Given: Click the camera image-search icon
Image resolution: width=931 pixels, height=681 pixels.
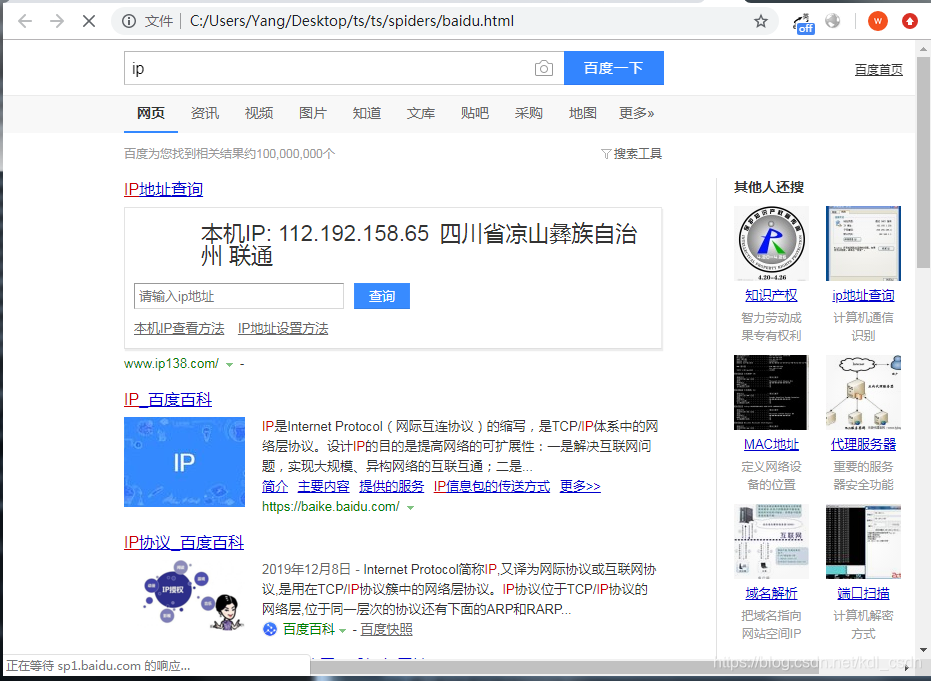Looking at the screenshot, I should tap(543, 68).
